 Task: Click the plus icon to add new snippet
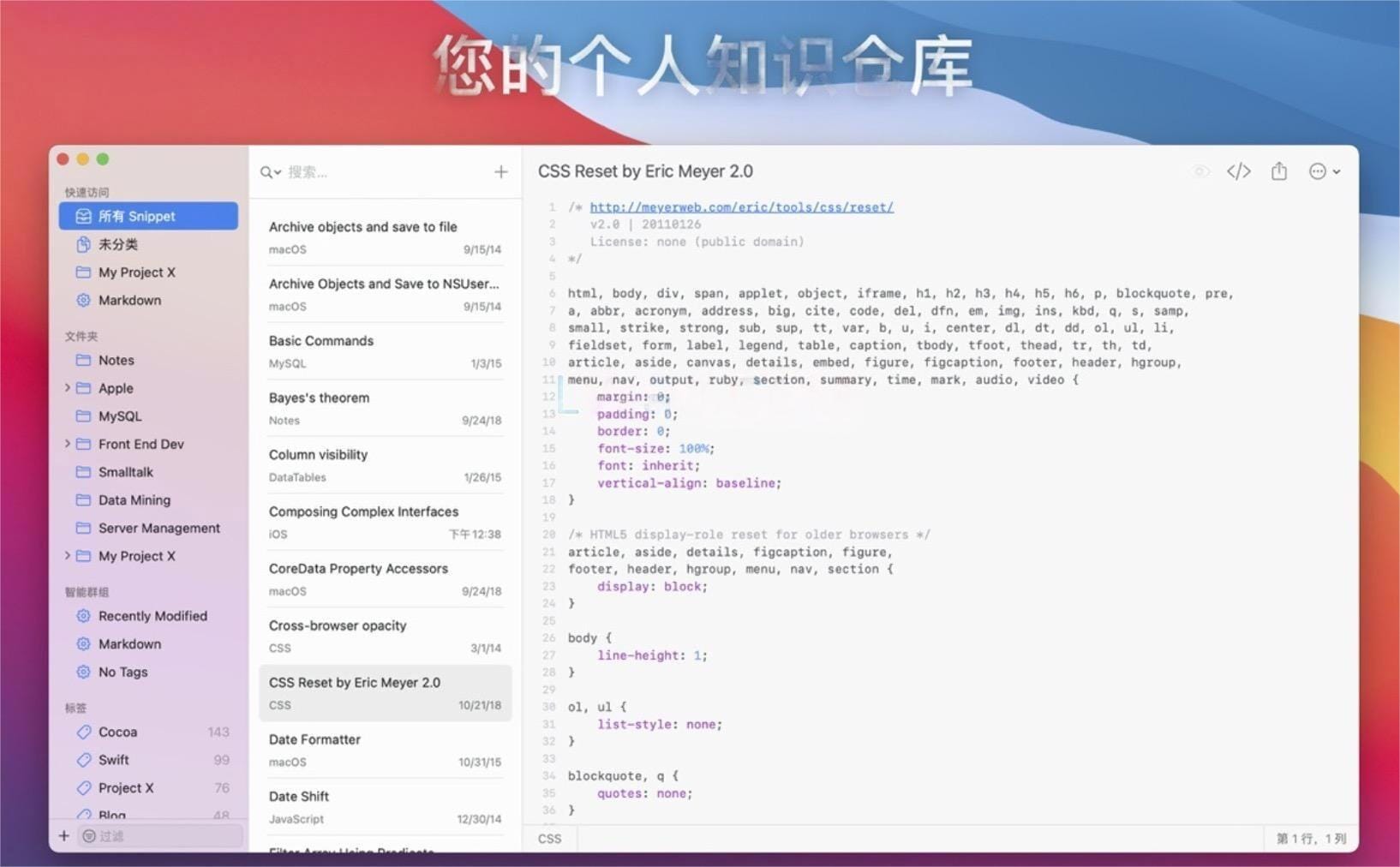coord(500,172)
